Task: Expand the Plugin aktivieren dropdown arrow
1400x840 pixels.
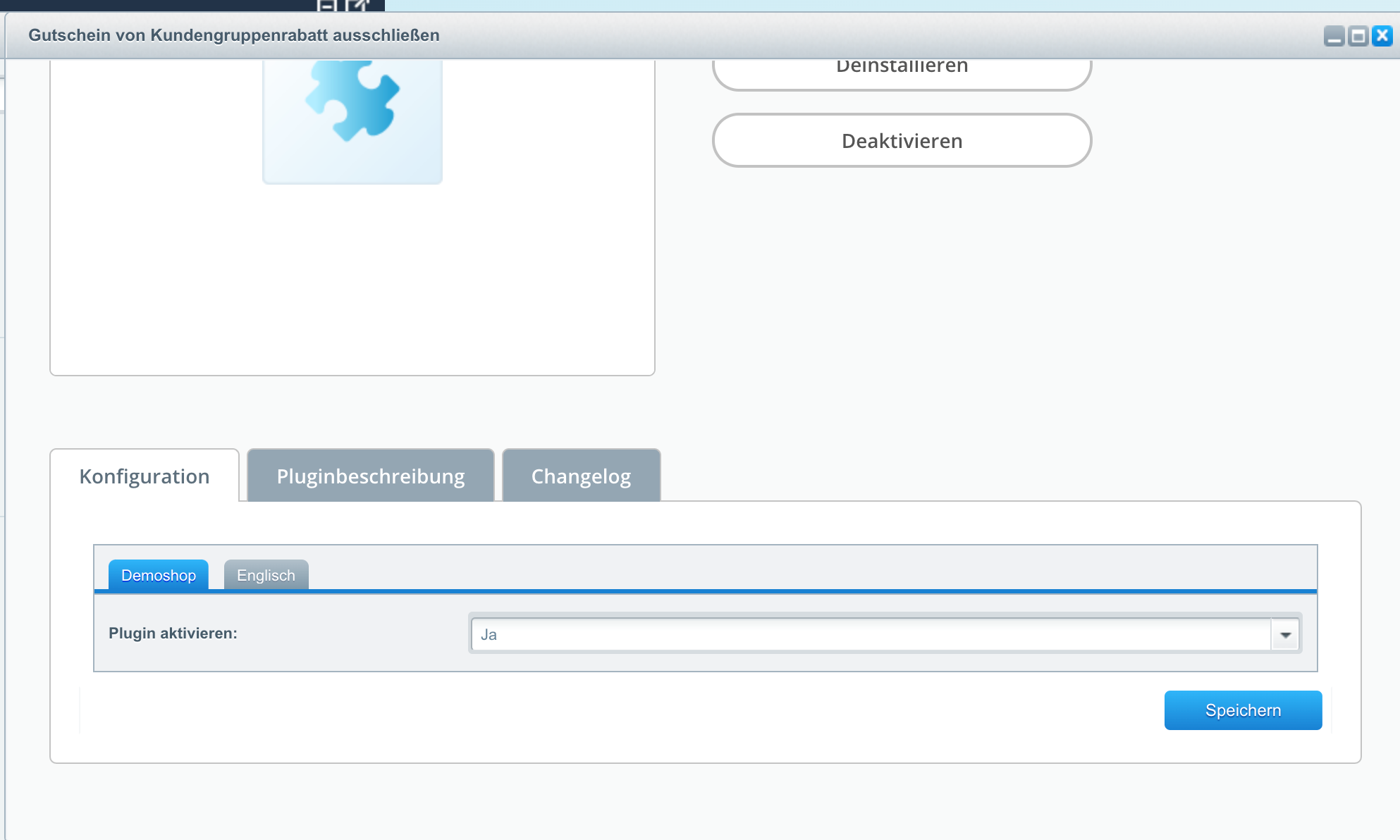Action: coord(1285,634)
